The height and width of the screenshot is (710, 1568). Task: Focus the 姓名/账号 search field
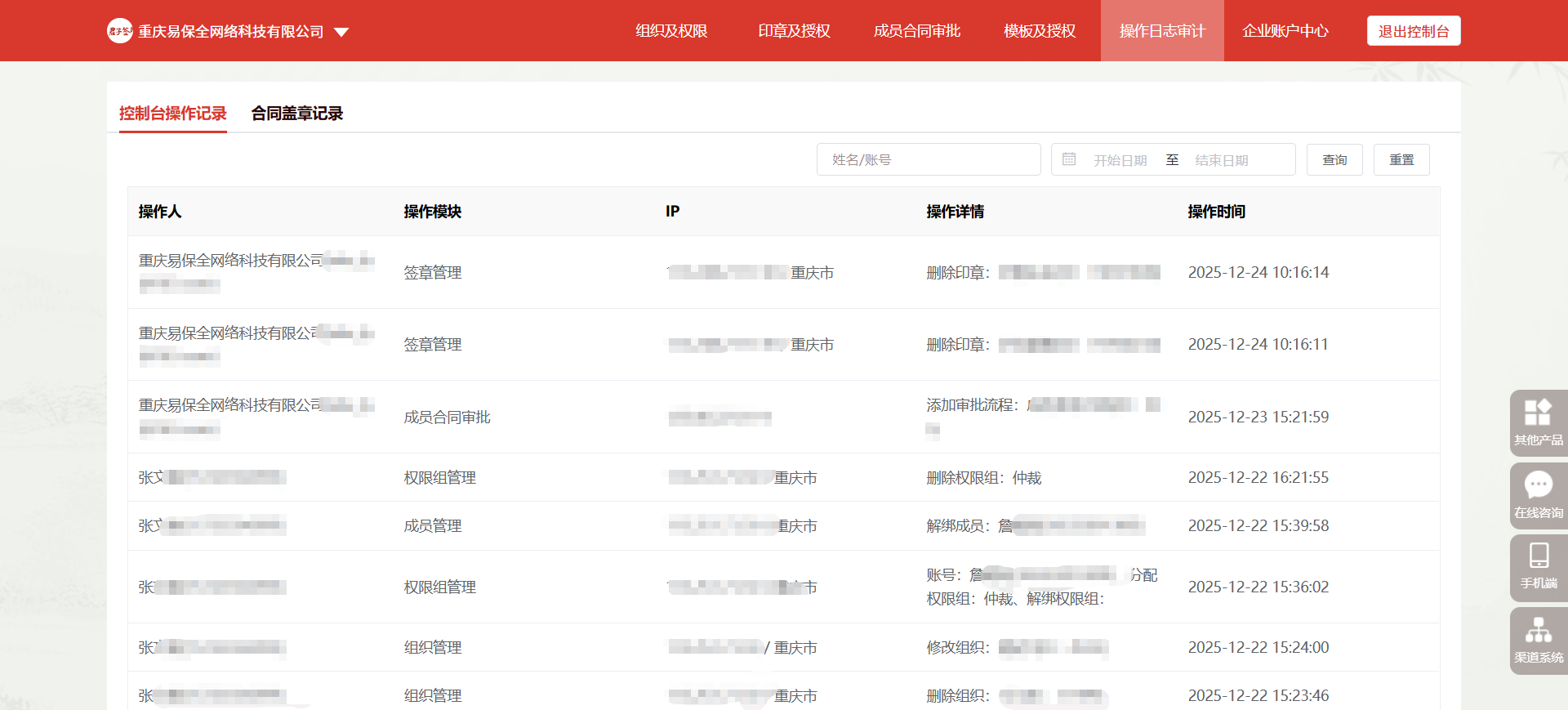[929, 159]
